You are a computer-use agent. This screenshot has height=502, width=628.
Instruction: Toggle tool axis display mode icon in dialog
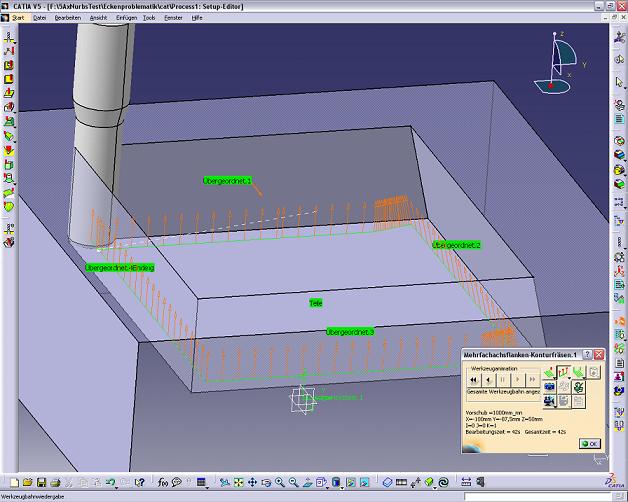564,372
